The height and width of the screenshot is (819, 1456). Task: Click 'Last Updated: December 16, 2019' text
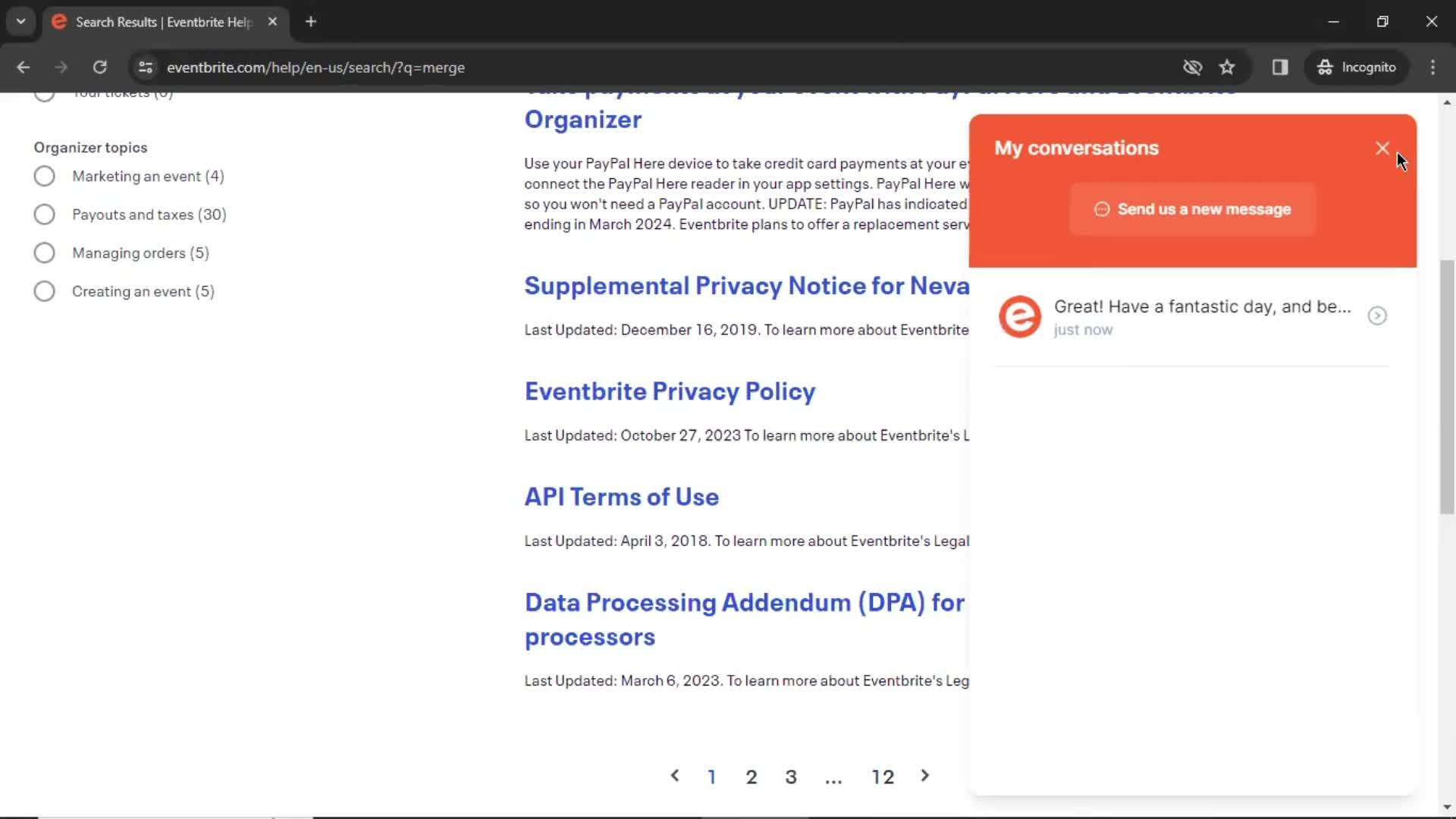(x=642, y=330)
